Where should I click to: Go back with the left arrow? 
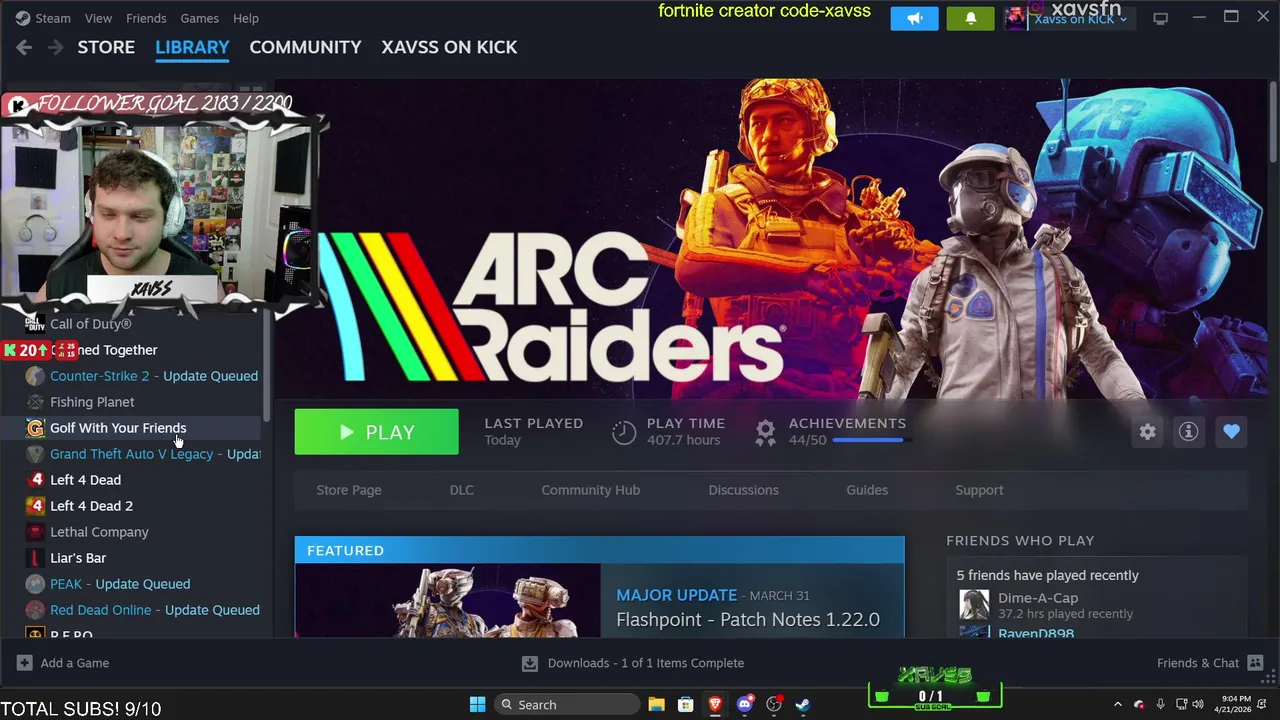[x=24, y=47]
